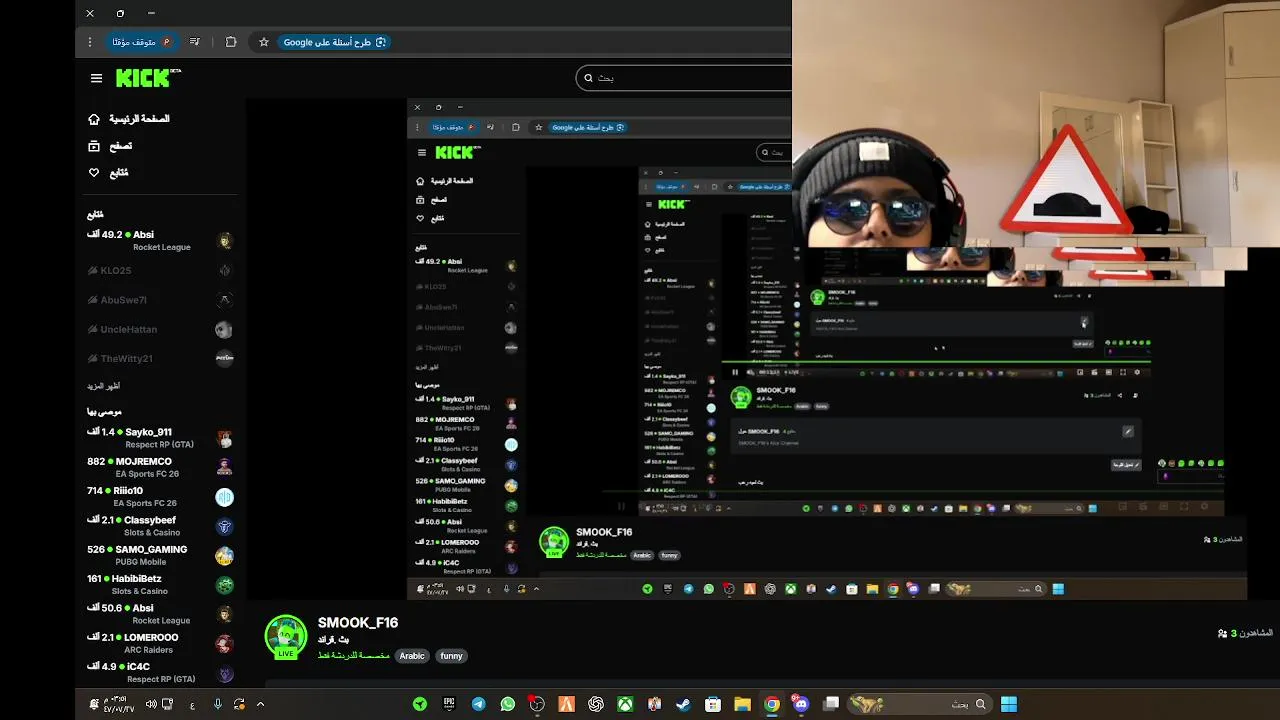Open Riiio10 recommended channel

(x=160, y=497)
